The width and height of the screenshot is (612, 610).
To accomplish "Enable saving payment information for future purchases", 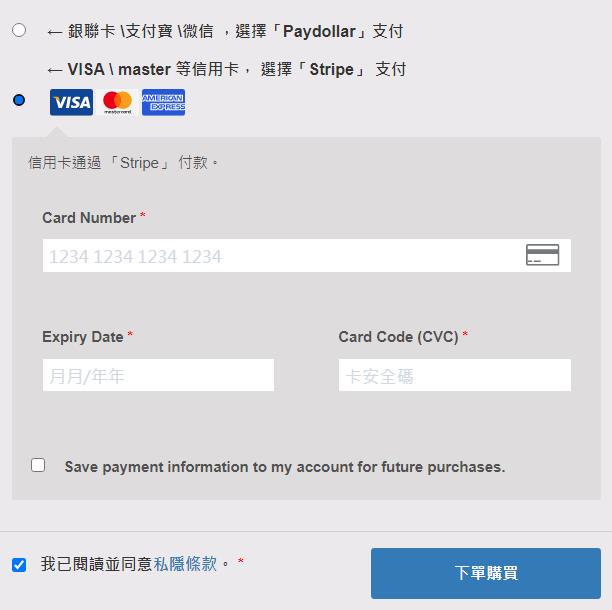I will click(x=38, y=465).
